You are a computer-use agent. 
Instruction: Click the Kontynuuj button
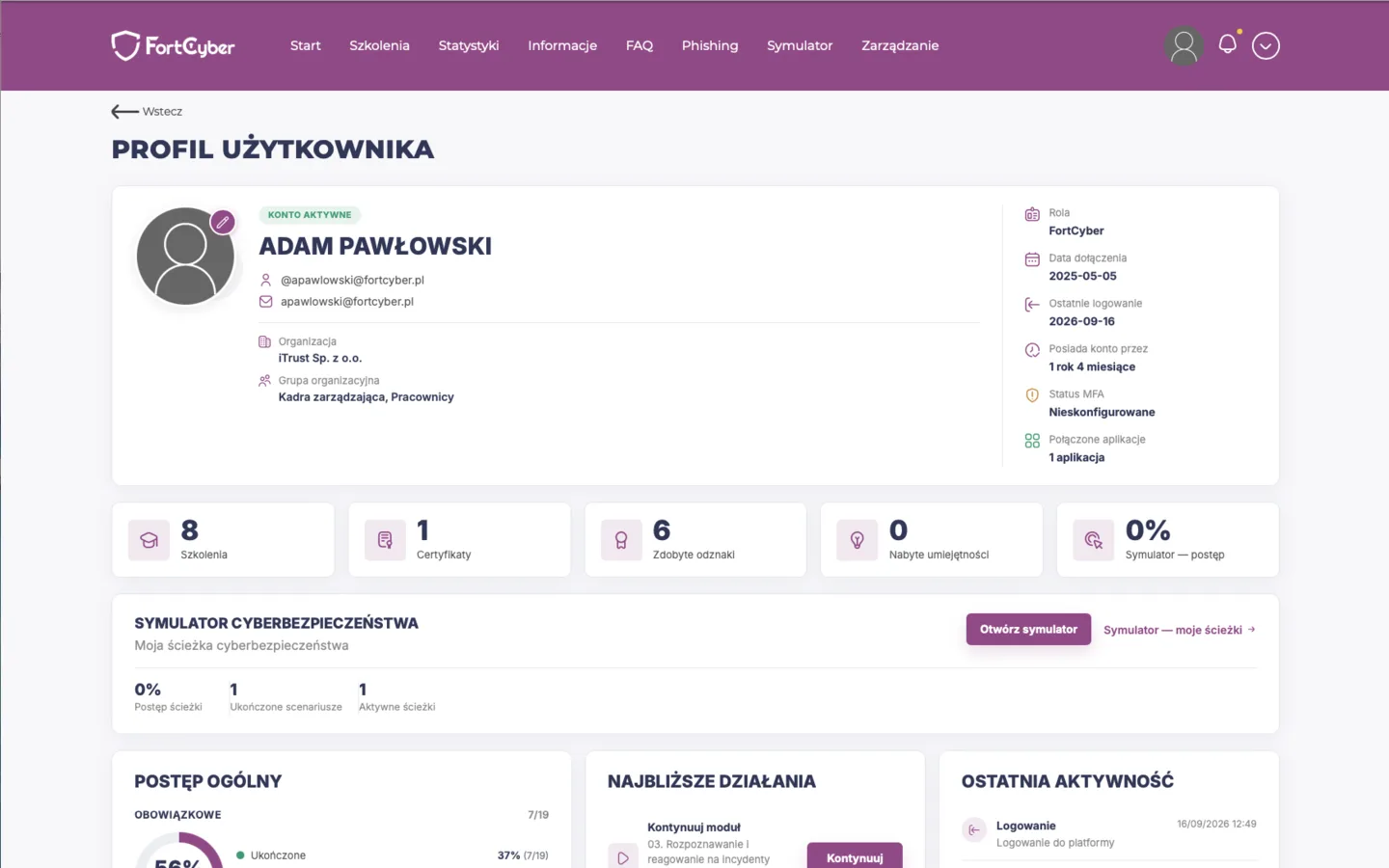[855, 855]
